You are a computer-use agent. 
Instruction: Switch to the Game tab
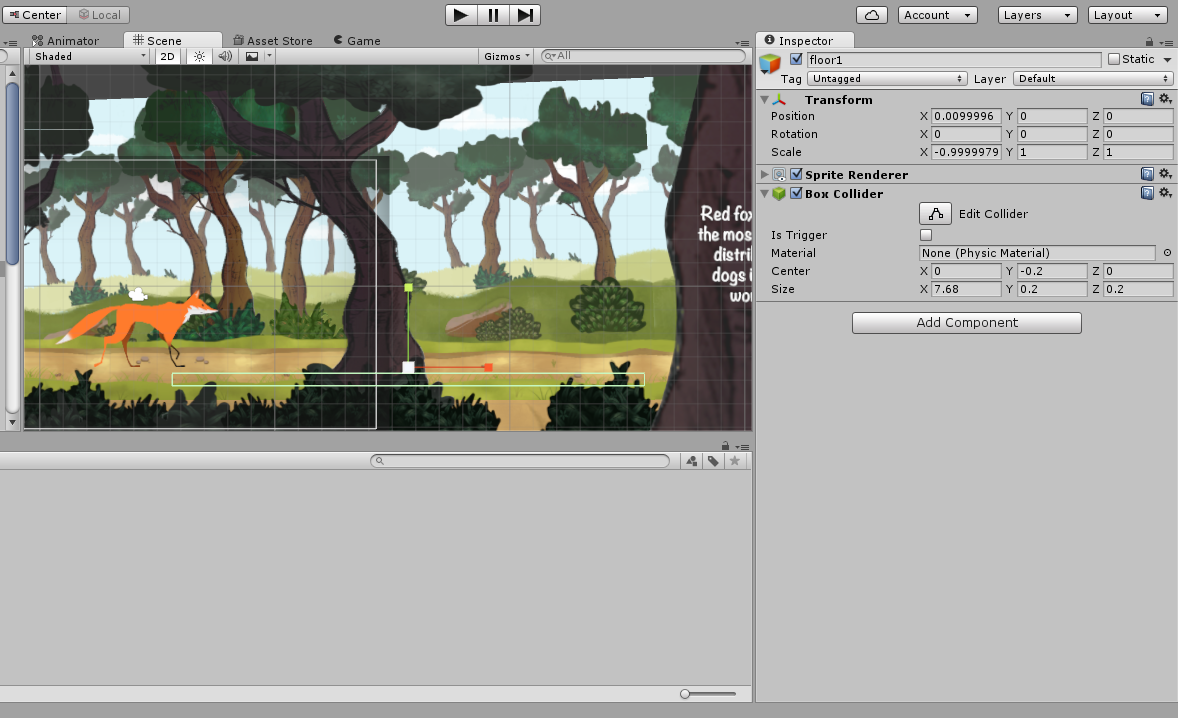pos(357,40)
